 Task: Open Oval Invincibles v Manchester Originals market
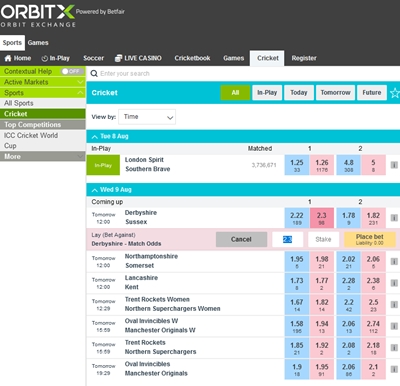coord(156,369)
